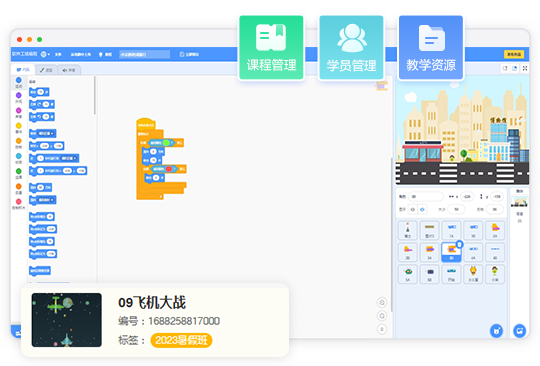Open the 课程管理 course management card
540x366 pixels.
pos(271,48)
